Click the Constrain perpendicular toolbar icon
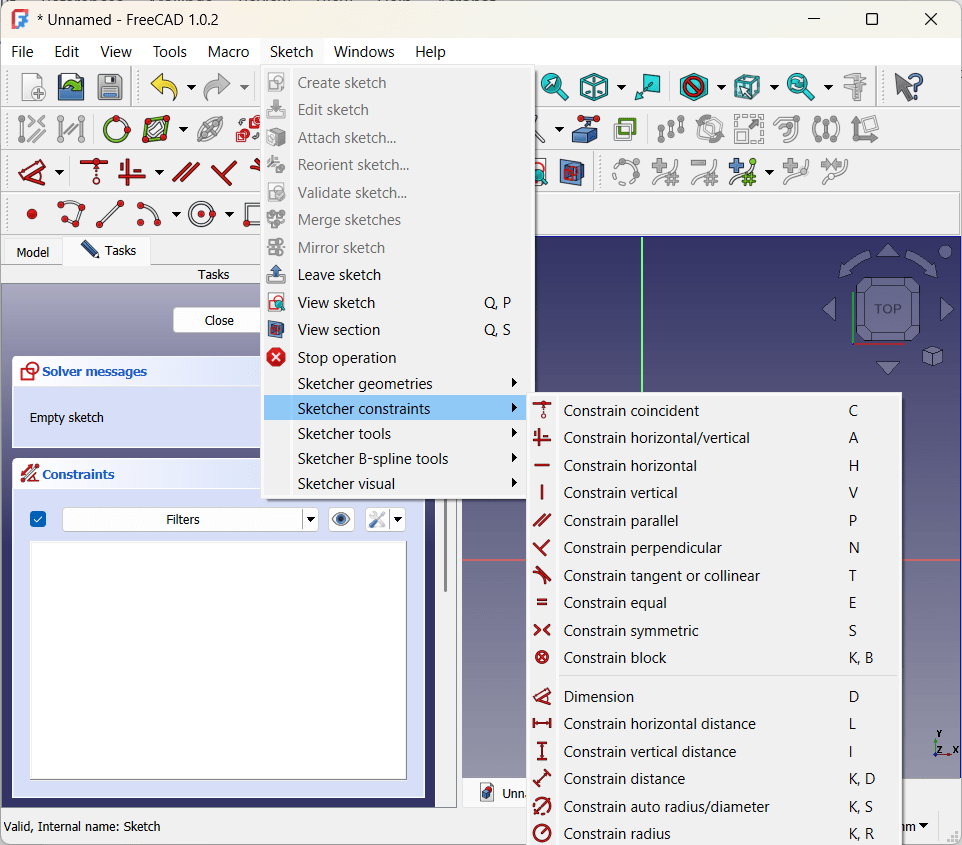The image size is (962, 845). click(224, 172)
